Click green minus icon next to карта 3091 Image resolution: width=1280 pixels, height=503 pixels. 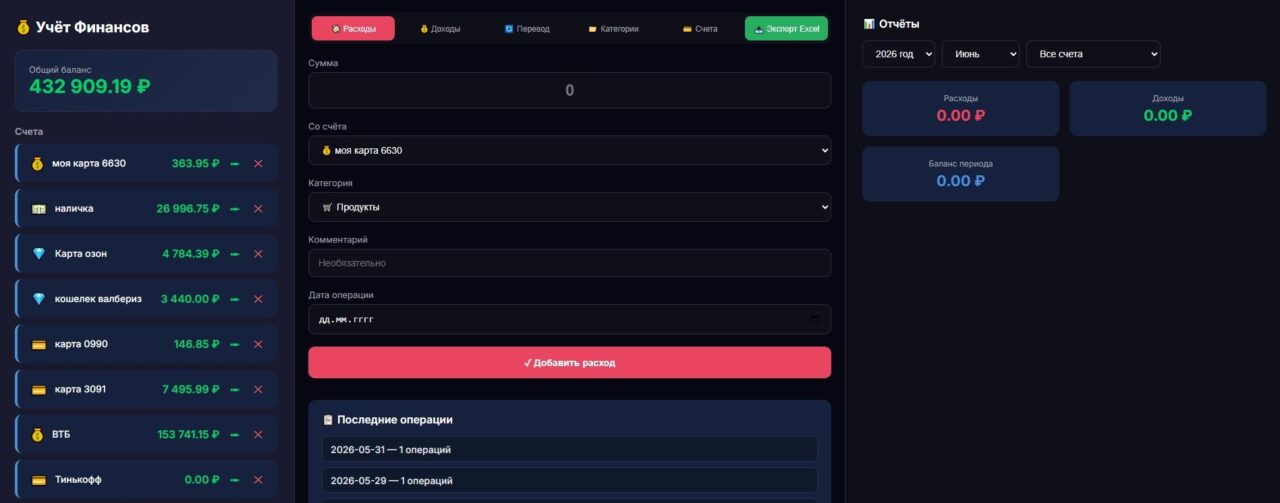235,390
